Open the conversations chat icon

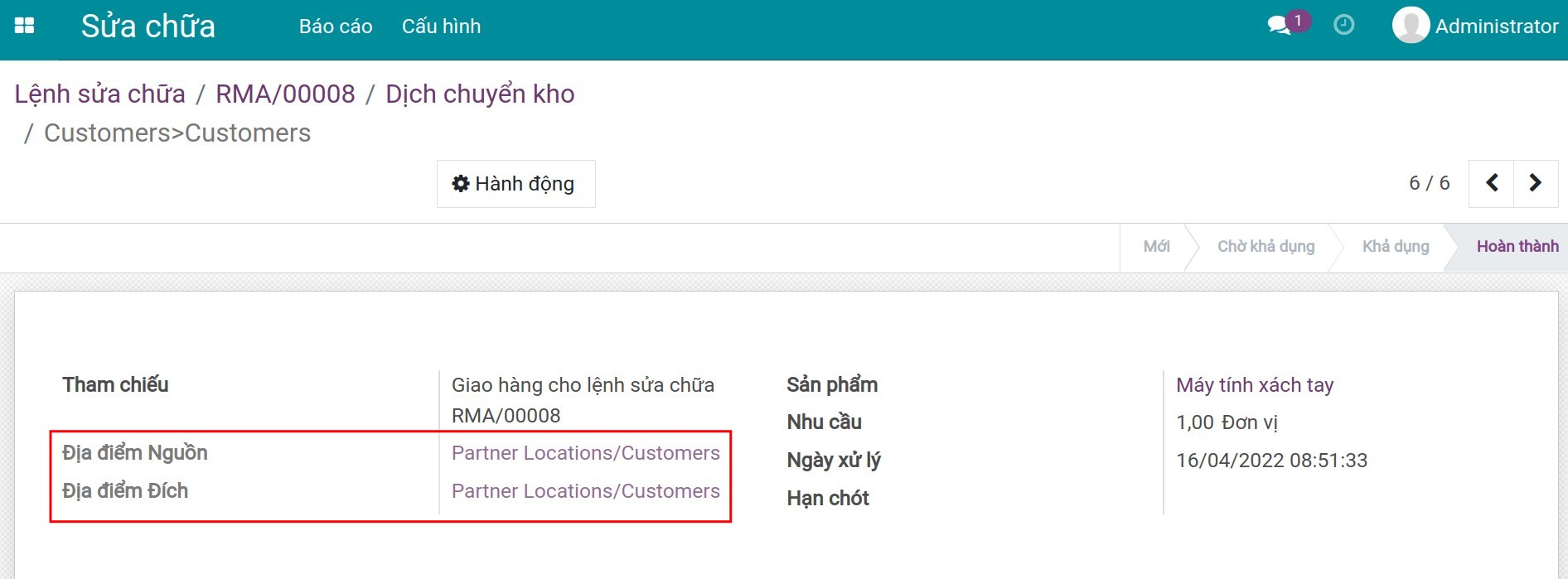pos(1280,26)
